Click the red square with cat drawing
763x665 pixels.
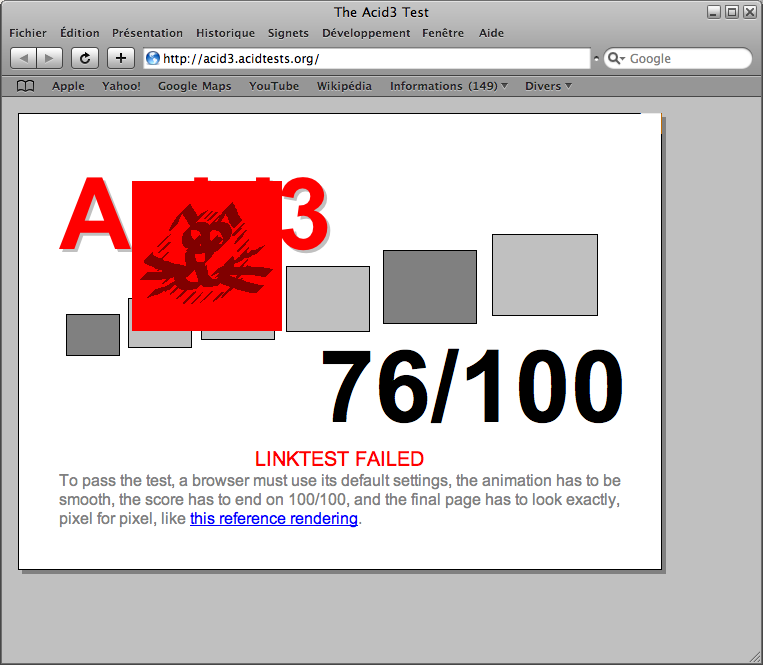(x=206, y=255)
